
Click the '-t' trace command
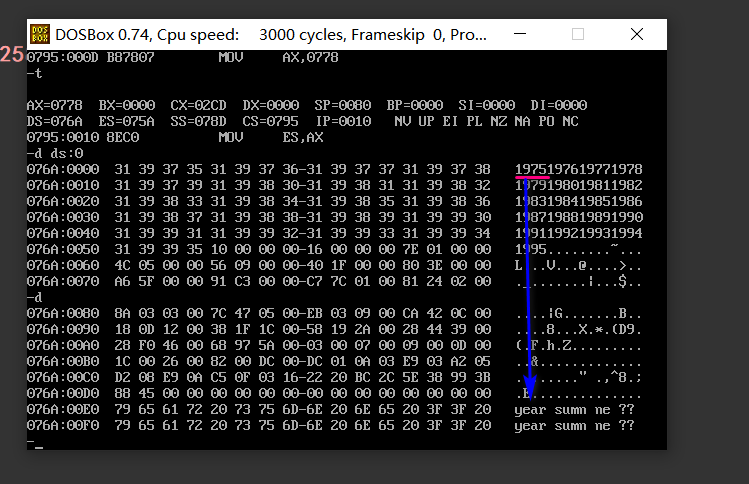coord(34,74)
